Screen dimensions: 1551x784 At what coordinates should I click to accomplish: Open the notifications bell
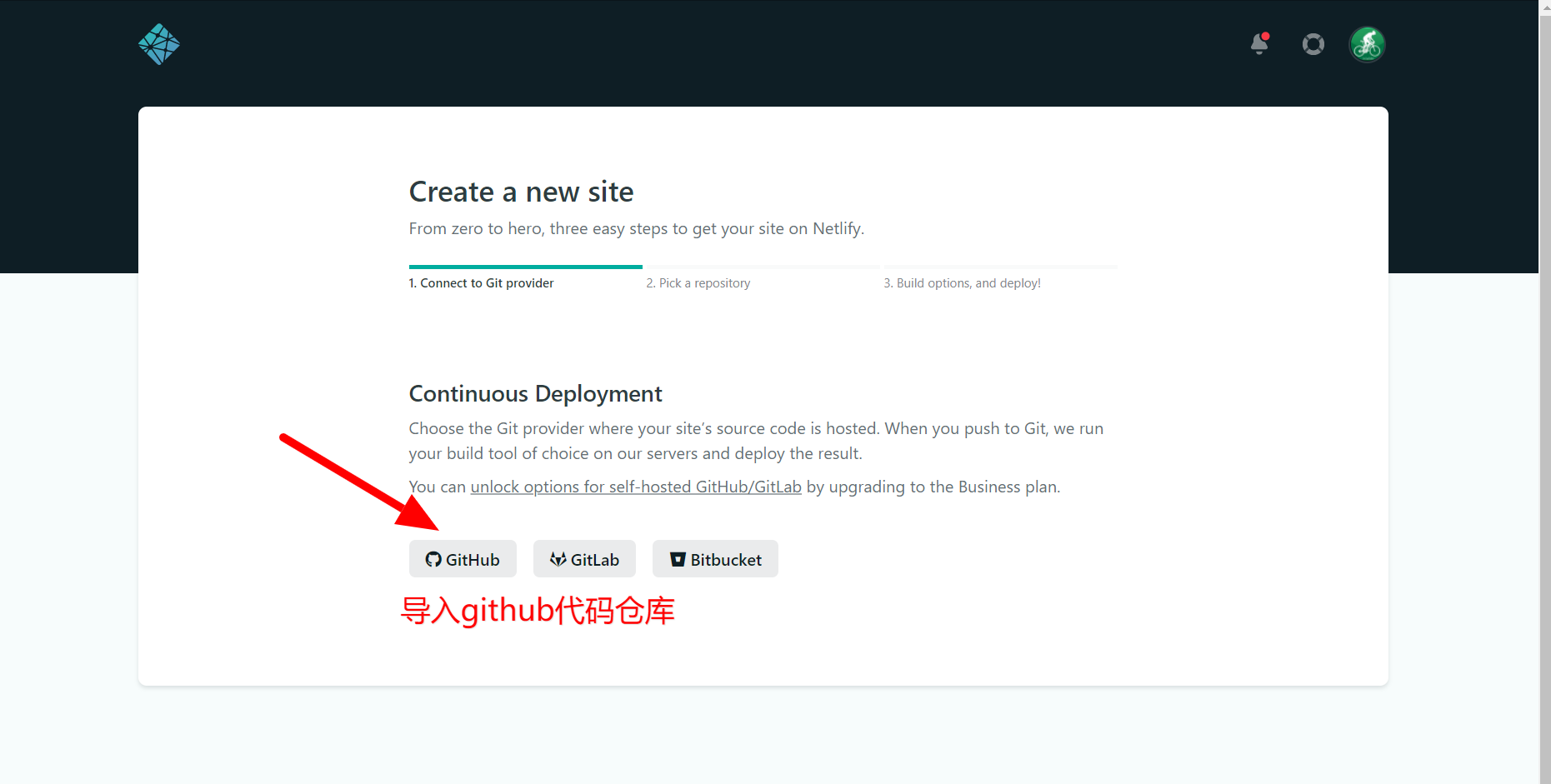point(1260,43)
